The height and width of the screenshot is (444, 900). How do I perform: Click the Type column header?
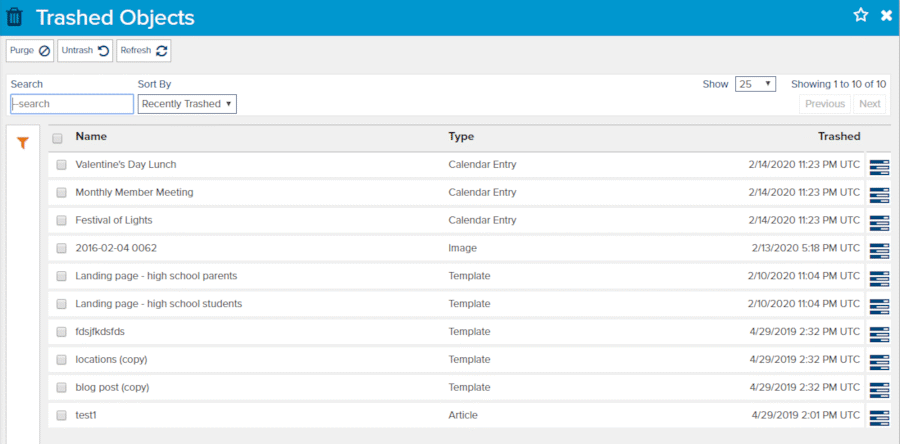[461, 137]
